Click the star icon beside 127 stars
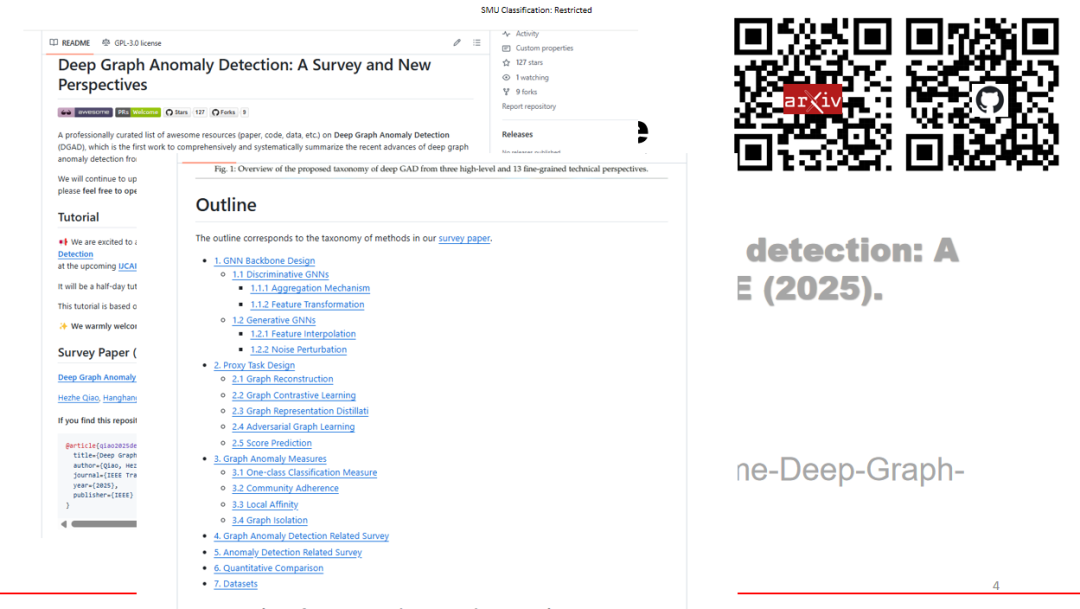The width and height of the screenshot is (1080, 609). [x=506, y=63]
